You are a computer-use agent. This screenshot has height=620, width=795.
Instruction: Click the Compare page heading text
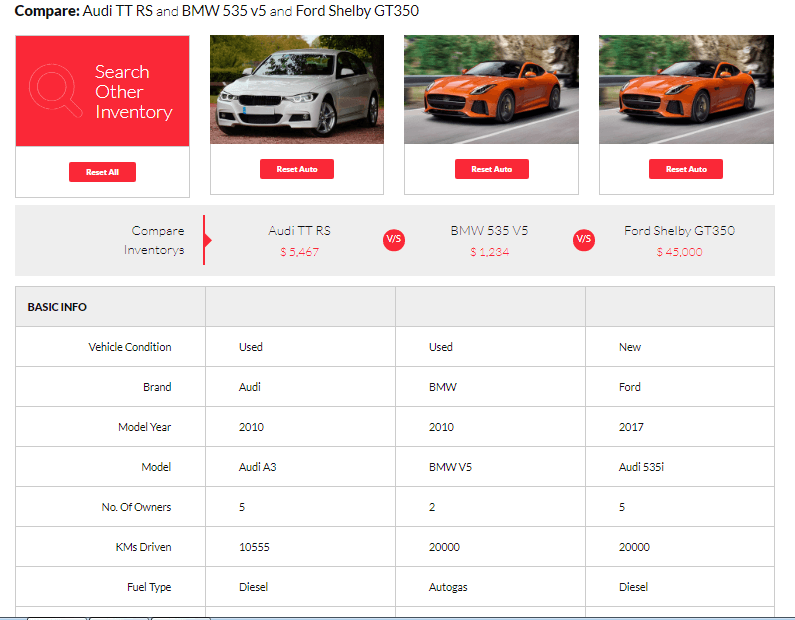click(x=216, y=11)
